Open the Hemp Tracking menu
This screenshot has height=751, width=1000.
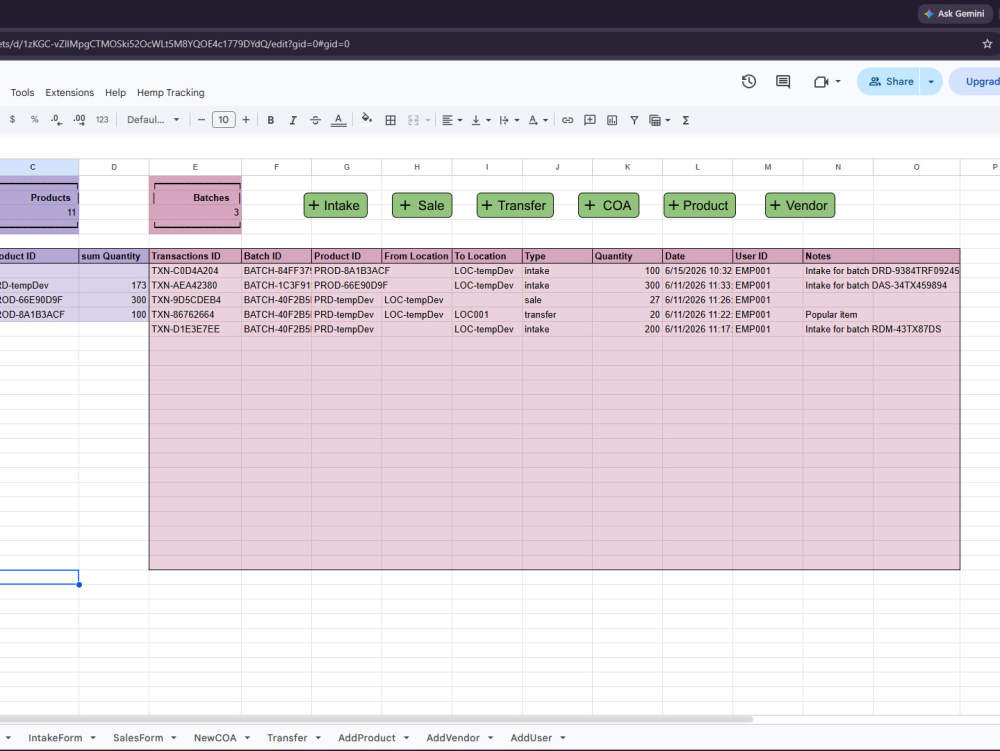[x=171, y=92]
